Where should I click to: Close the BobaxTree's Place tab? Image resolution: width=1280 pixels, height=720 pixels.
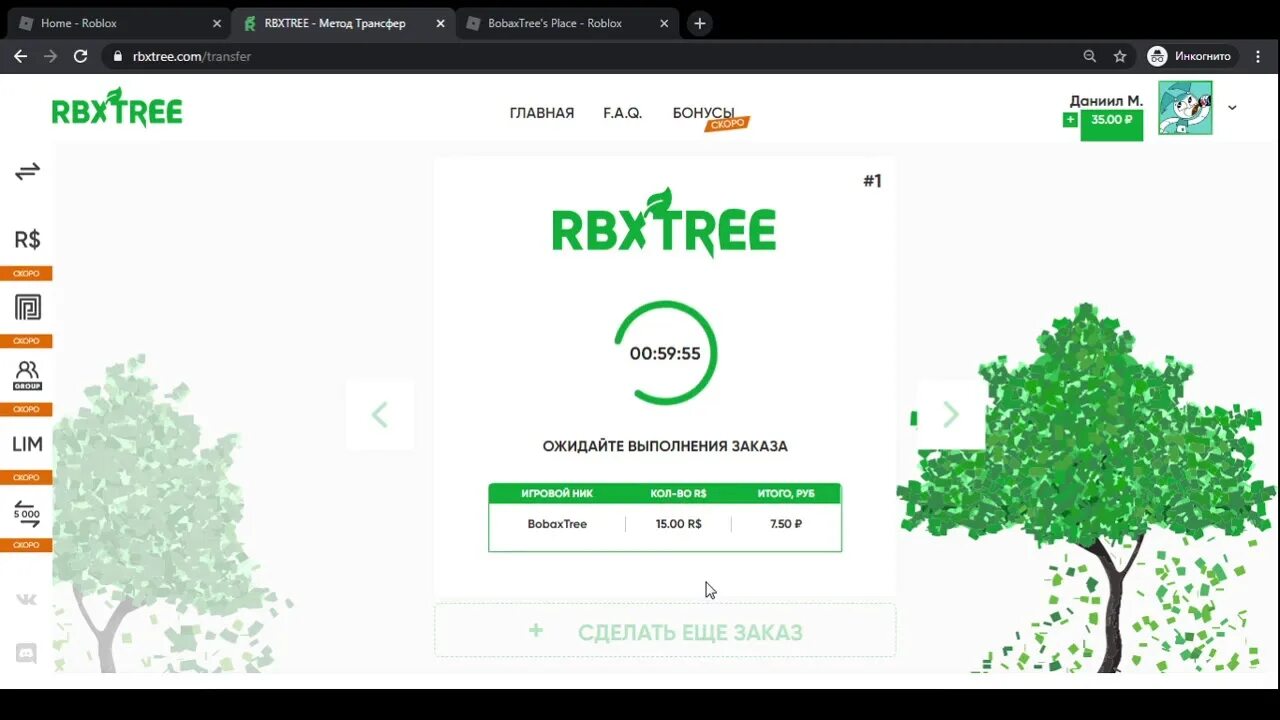(664, 23)
